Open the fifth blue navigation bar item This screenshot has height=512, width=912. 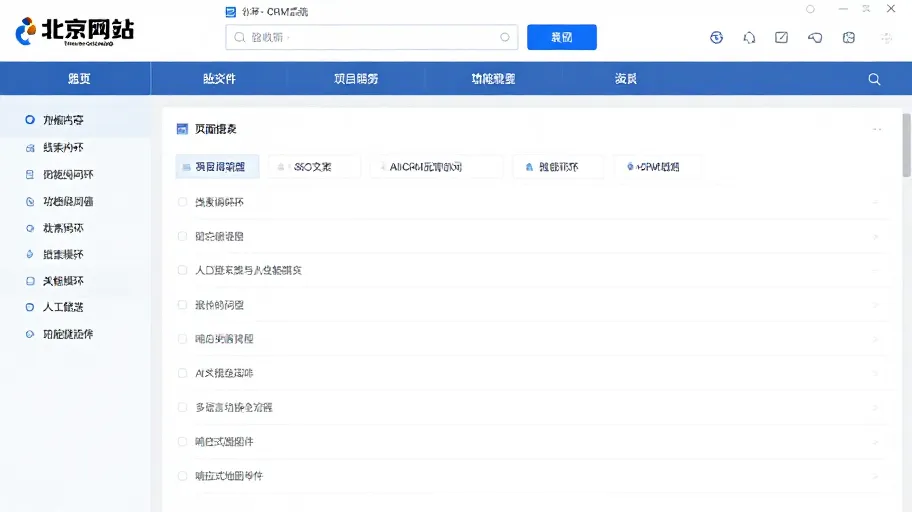click(x=626, y=79)
